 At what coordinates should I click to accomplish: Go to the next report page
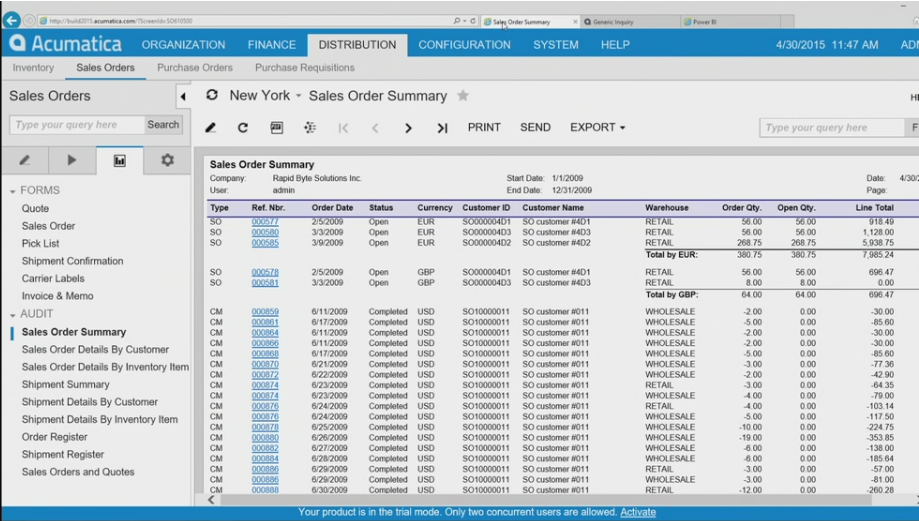(x=408, y=128)
